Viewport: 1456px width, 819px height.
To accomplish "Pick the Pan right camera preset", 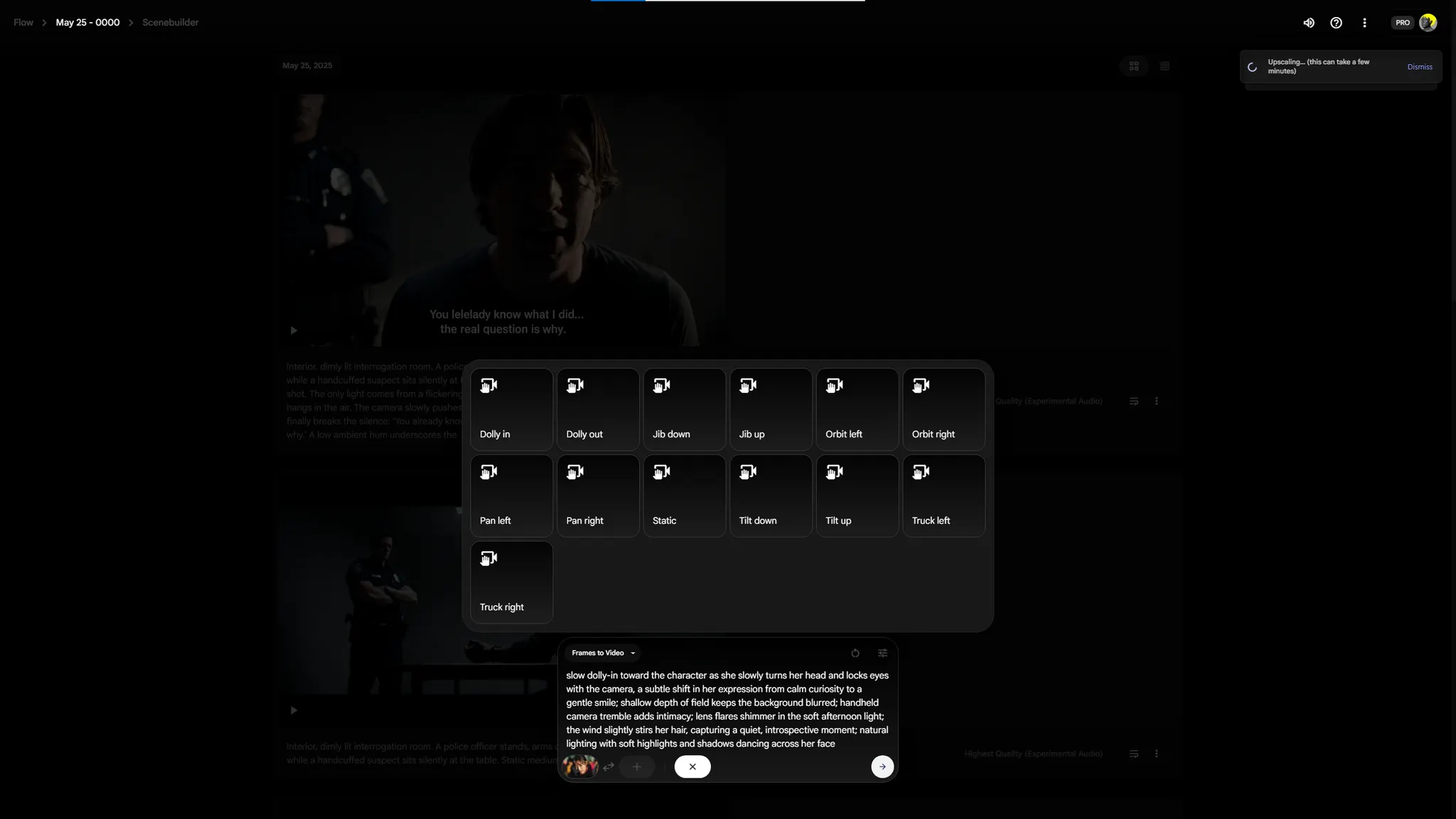I will tap(597, 496).
